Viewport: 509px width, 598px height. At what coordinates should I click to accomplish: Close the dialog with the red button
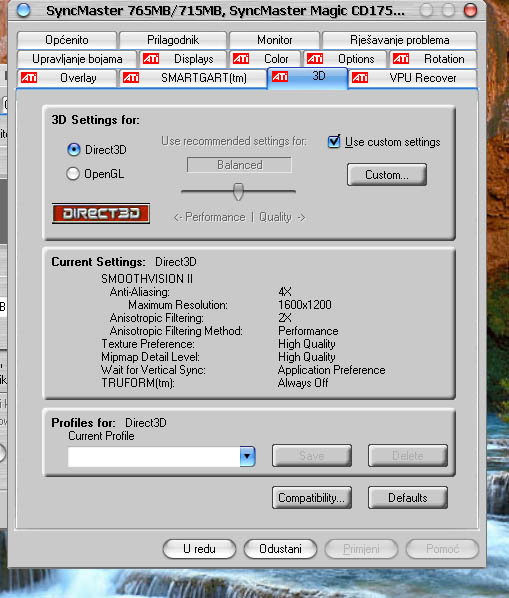point(470,10)
